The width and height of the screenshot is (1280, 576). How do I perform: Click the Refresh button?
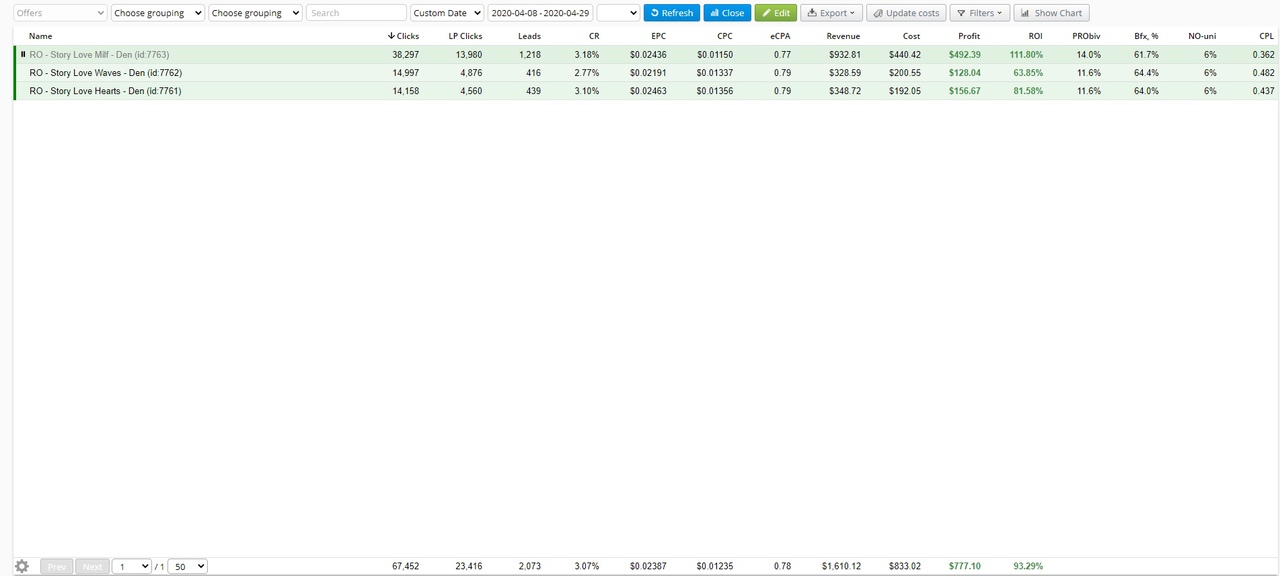[672, 13]
